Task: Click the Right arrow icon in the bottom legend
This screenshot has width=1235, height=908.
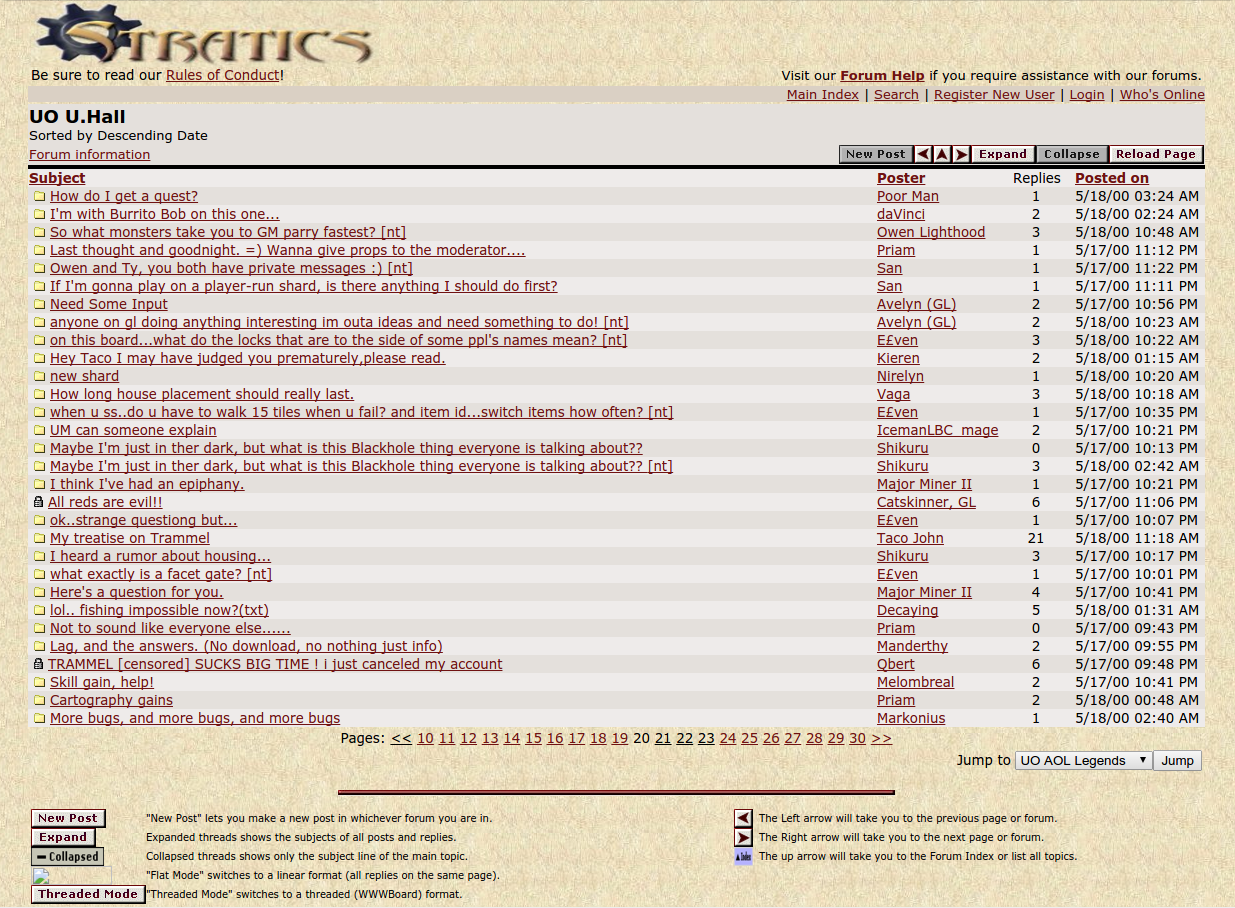Action: [x=743, y=837]
